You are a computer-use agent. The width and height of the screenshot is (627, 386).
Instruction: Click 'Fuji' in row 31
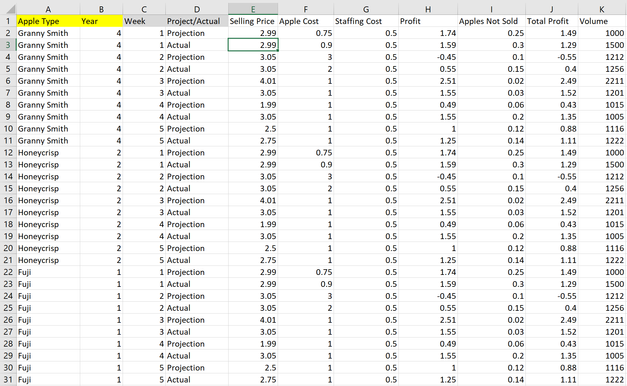coord(24,380)
